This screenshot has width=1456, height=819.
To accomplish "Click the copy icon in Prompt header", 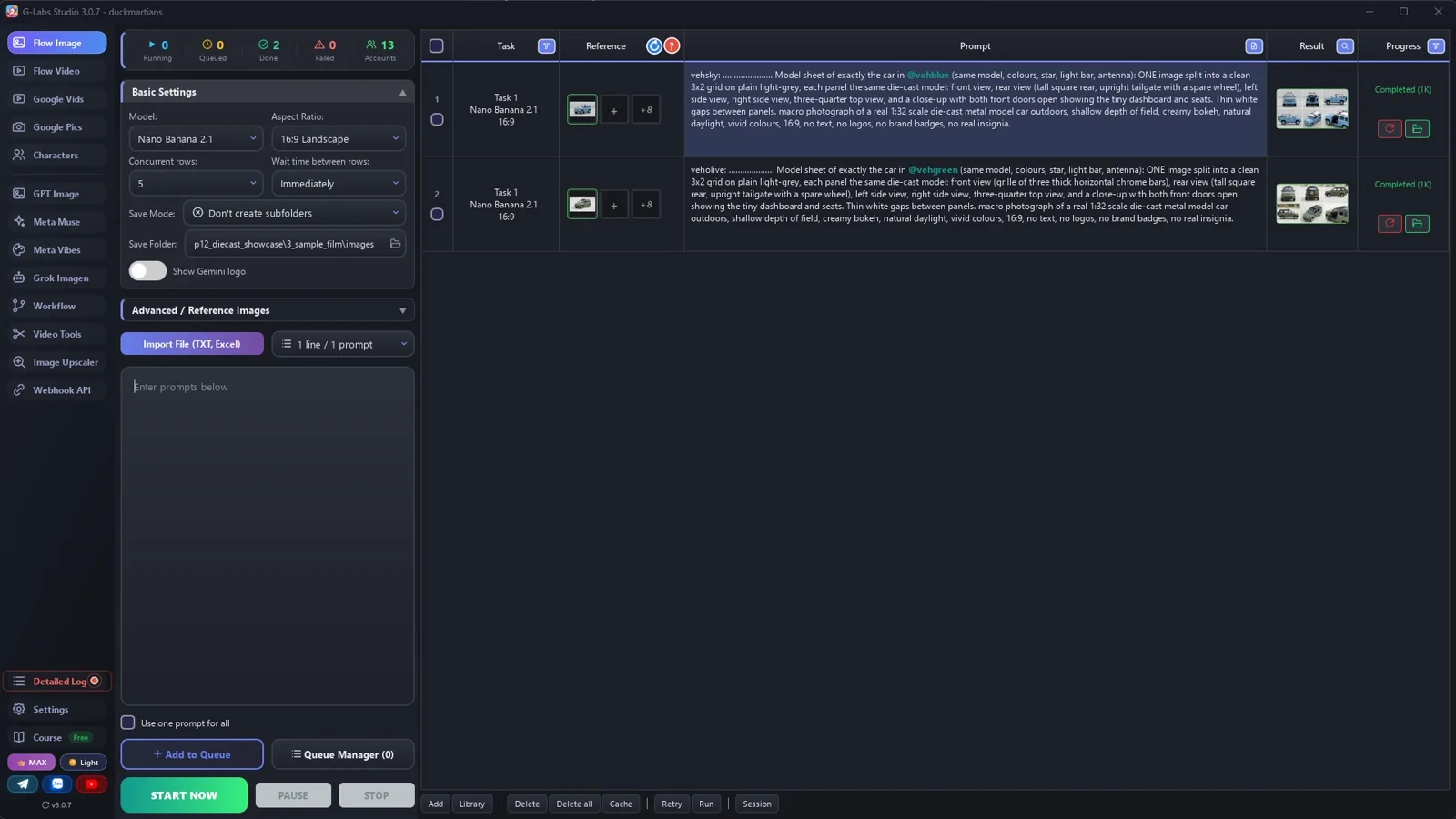I will (1253, 46).
